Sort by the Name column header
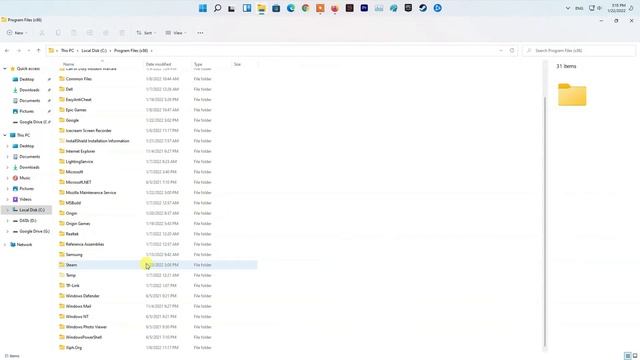 point(69,64)
